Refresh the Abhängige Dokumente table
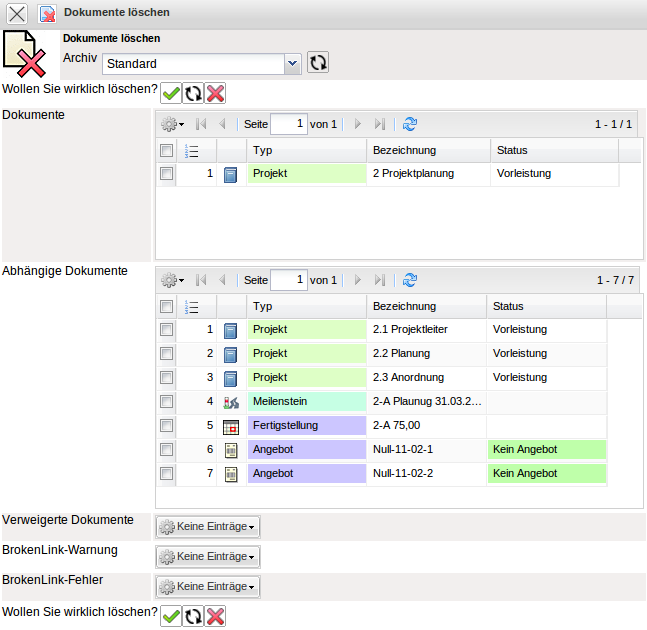Image resolution: width=647 pixels, height=630 pixels. click(409, 280)
